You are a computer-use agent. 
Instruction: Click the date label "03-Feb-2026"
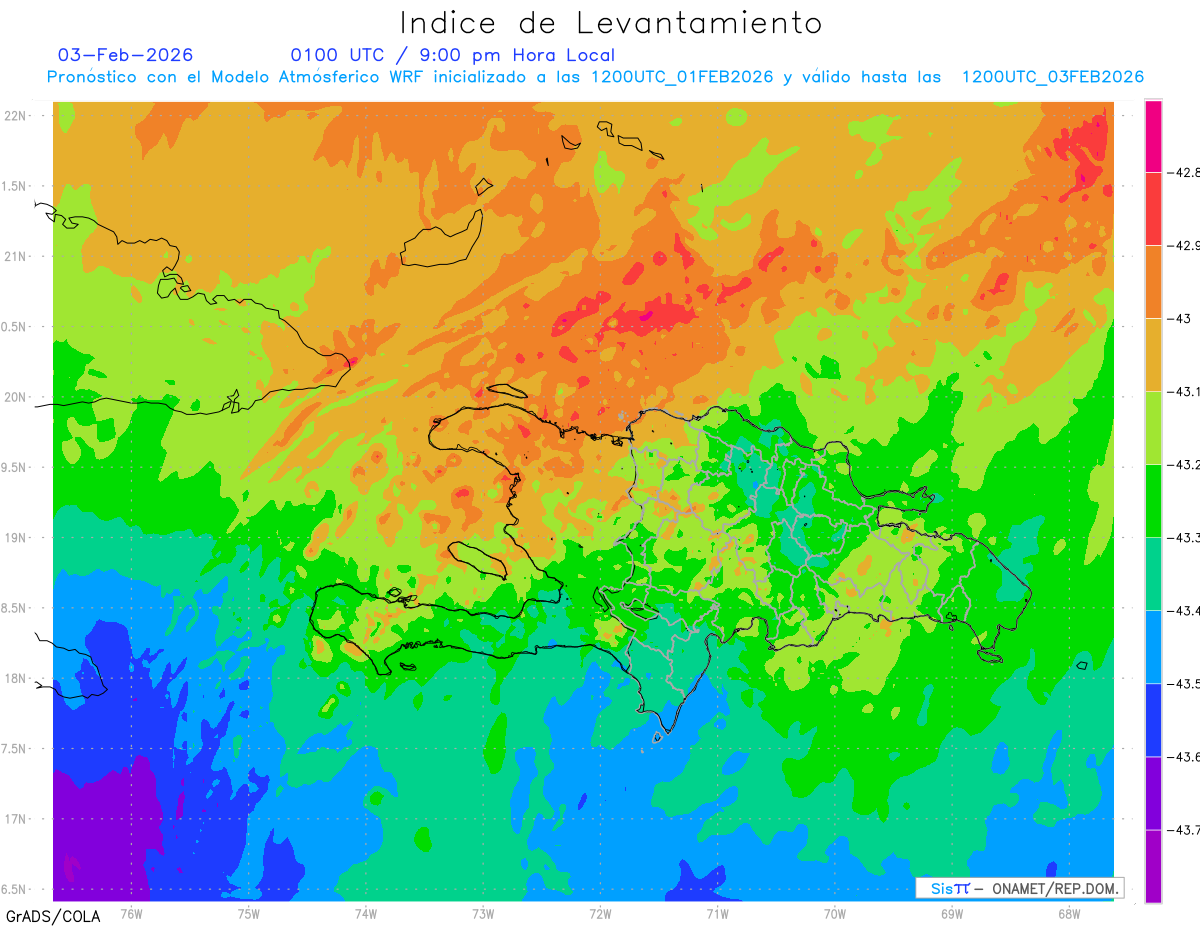126,55
